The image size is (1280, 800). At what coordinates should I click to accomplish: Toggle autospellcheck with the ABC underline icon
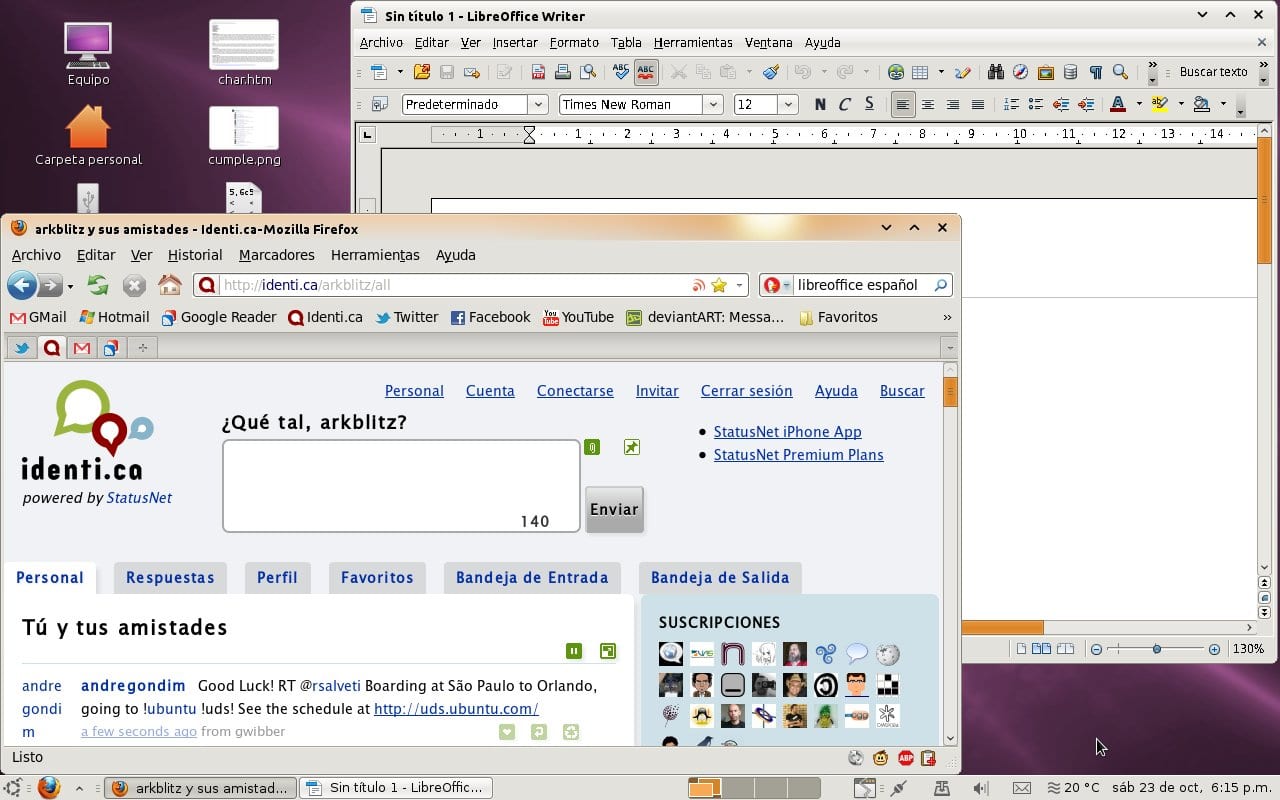point(646,72)
